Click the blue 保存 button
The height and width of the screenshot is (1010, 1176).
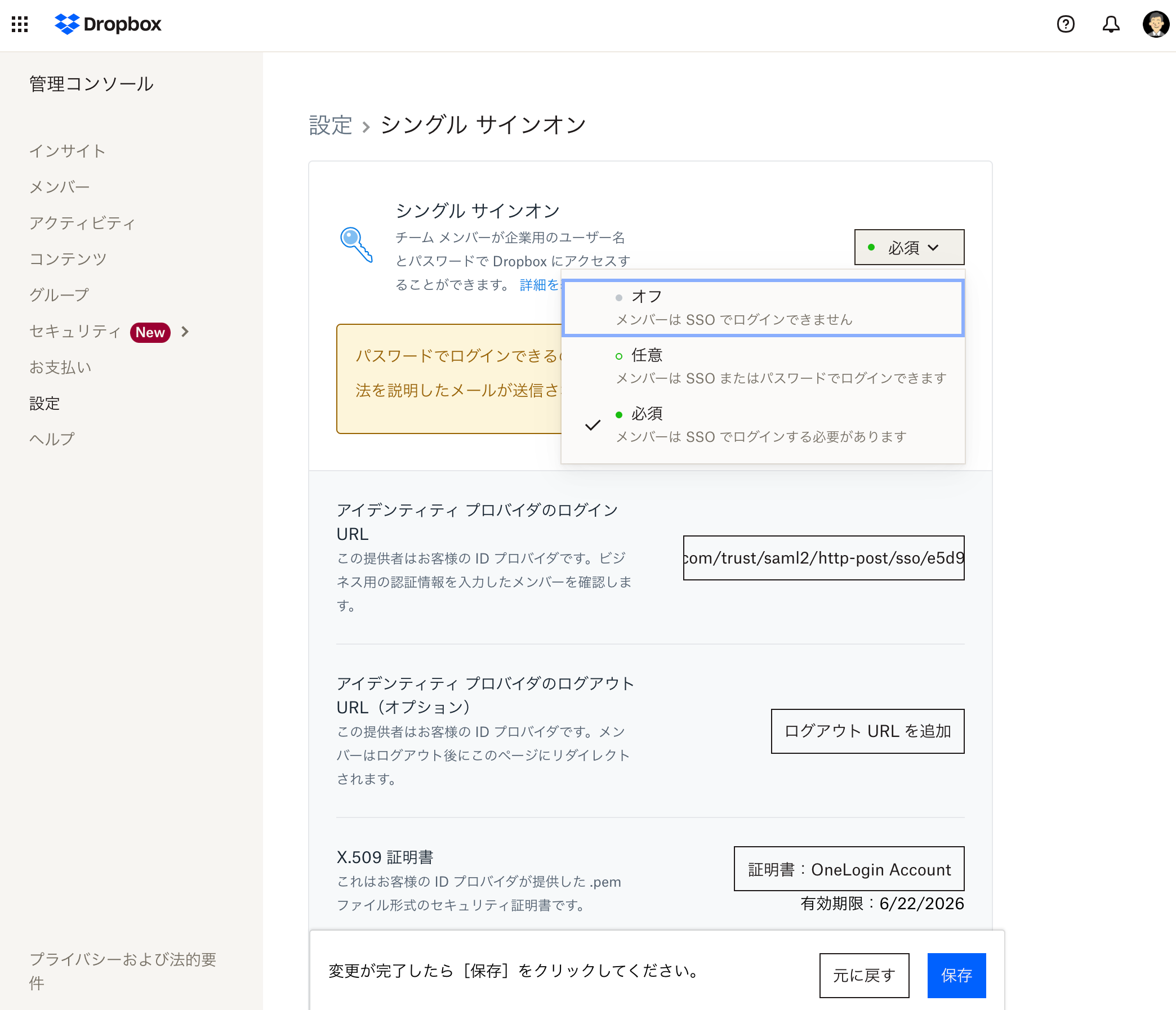pyautogui.click(x=956, y=976)
